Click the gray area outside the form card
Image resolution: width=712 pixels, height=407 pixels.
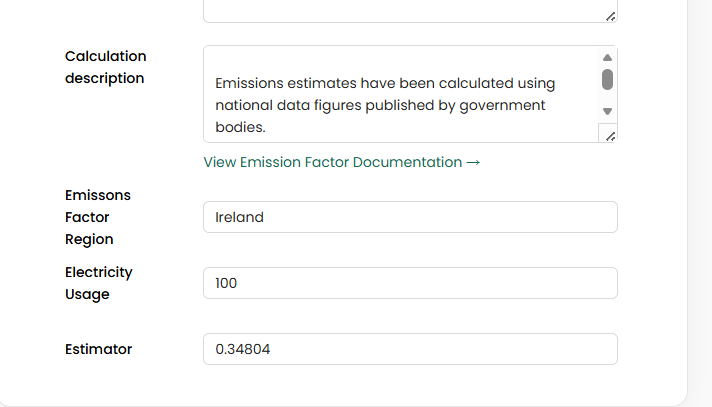tap(700, 200)
